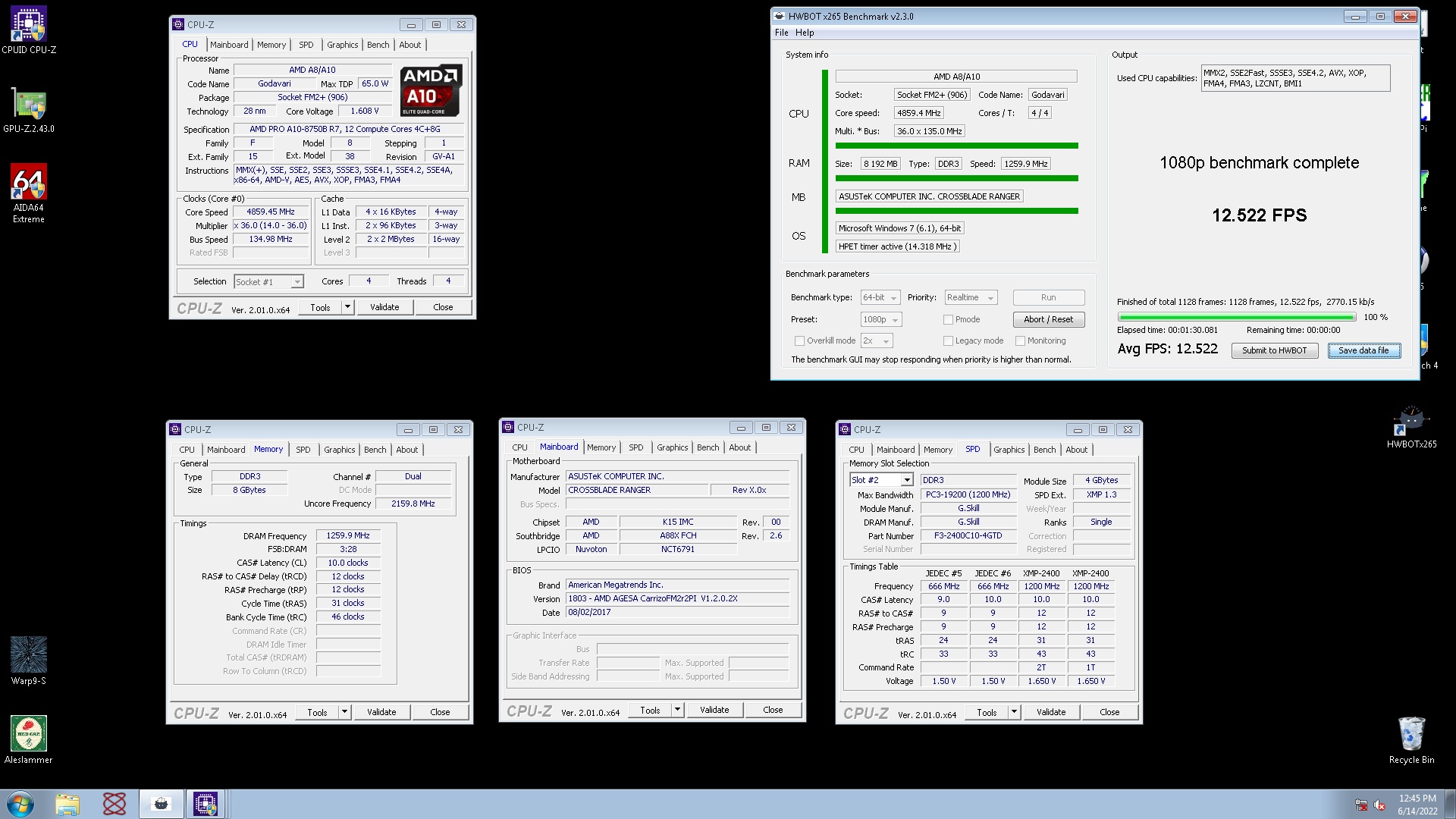The height and width of the screenshot is (819, 1456).
Task: Click the benchmark 100% progress bar
Action: point(1236,317)
